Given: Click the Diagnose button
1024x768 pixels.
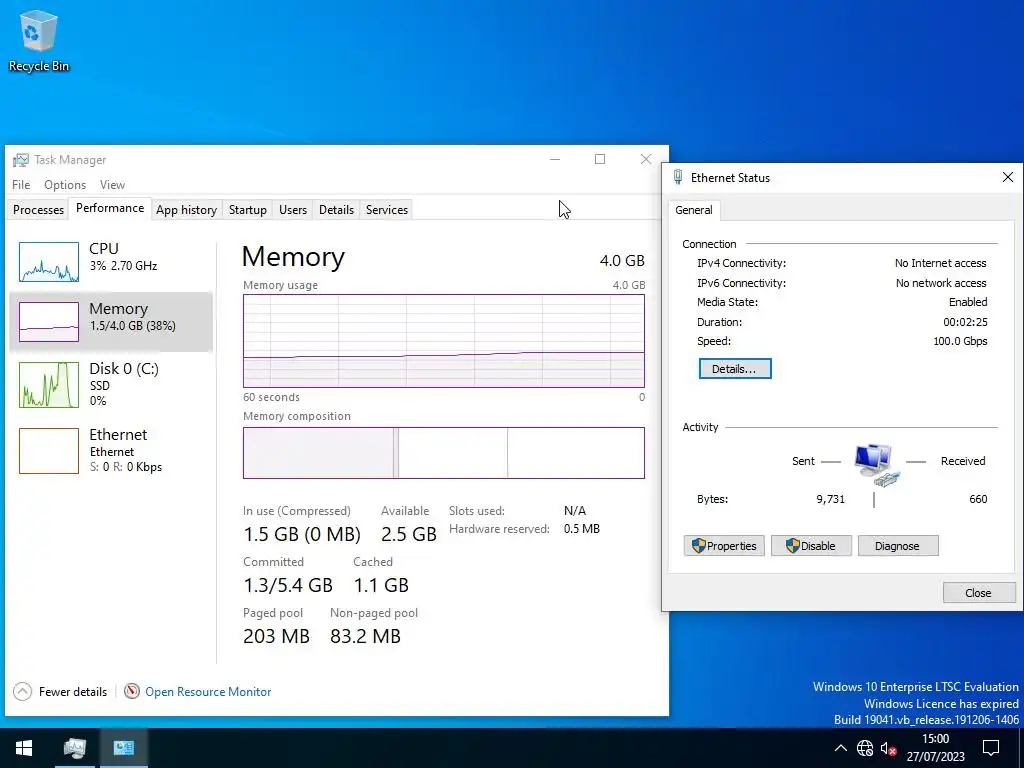Looking at the screenshot, I should coord(897,546).
